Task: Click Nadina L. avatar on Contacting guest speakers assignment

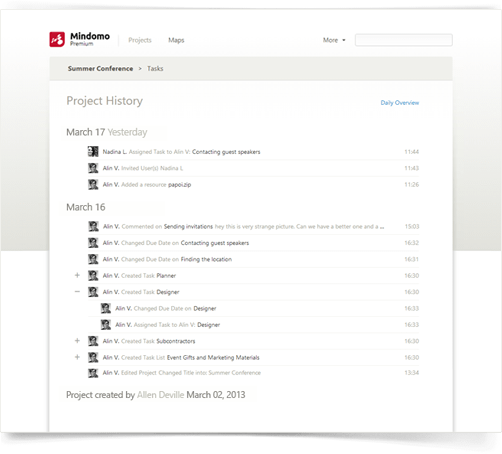Action: coord(93,151)
